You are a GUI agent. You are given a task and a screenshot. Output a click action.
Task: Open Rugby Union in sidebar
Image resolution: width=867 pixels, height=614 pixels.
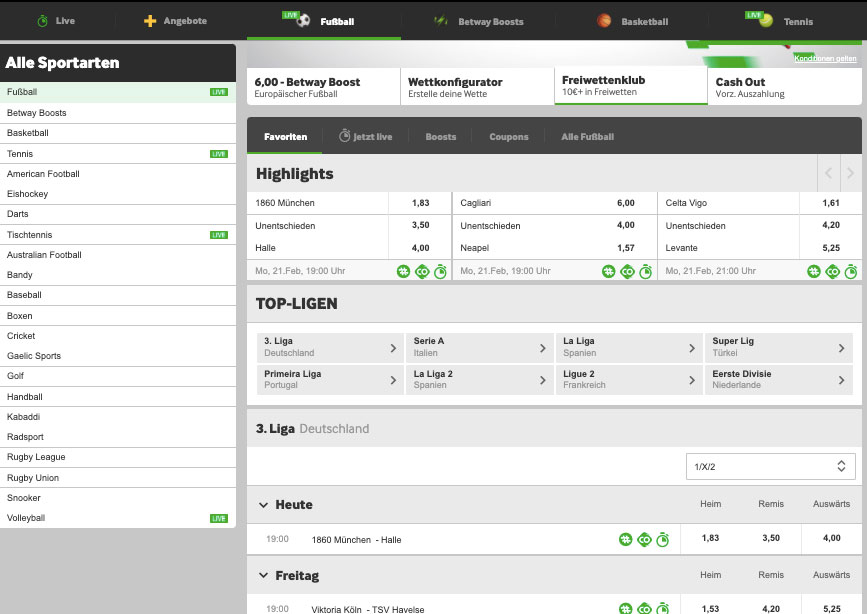click(x=118, y=478)
